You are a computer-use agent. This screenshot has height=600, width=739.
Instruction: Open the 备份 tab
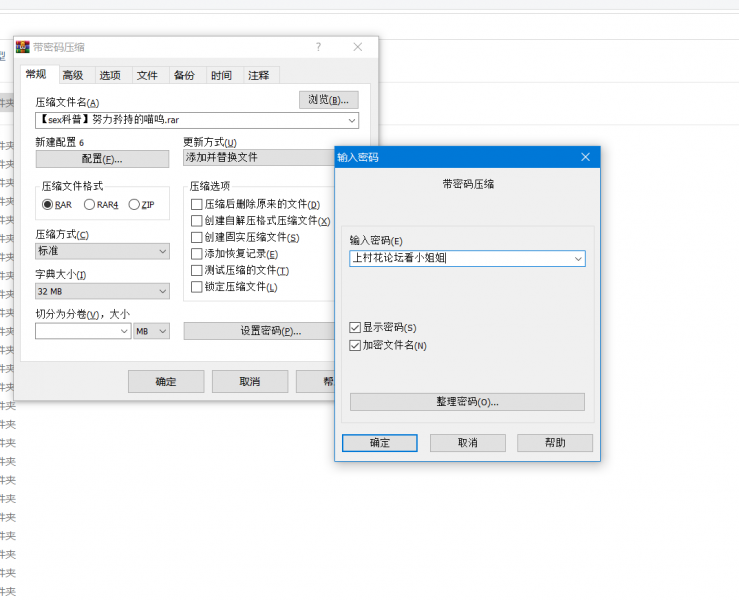184,75
